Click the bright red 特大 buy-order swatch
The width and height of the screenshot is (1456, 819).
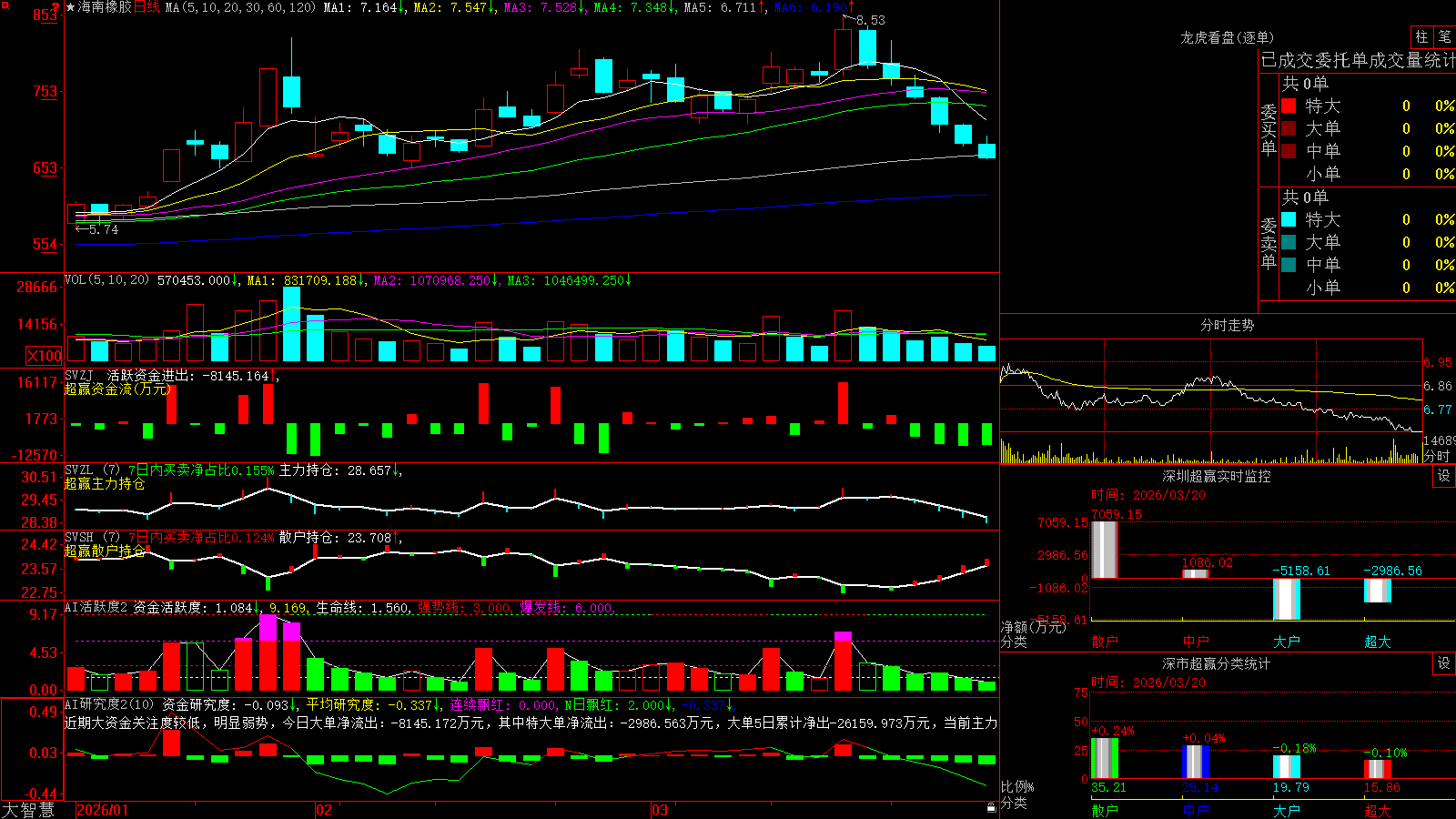pyautogui.click(x=1289, y=106)
